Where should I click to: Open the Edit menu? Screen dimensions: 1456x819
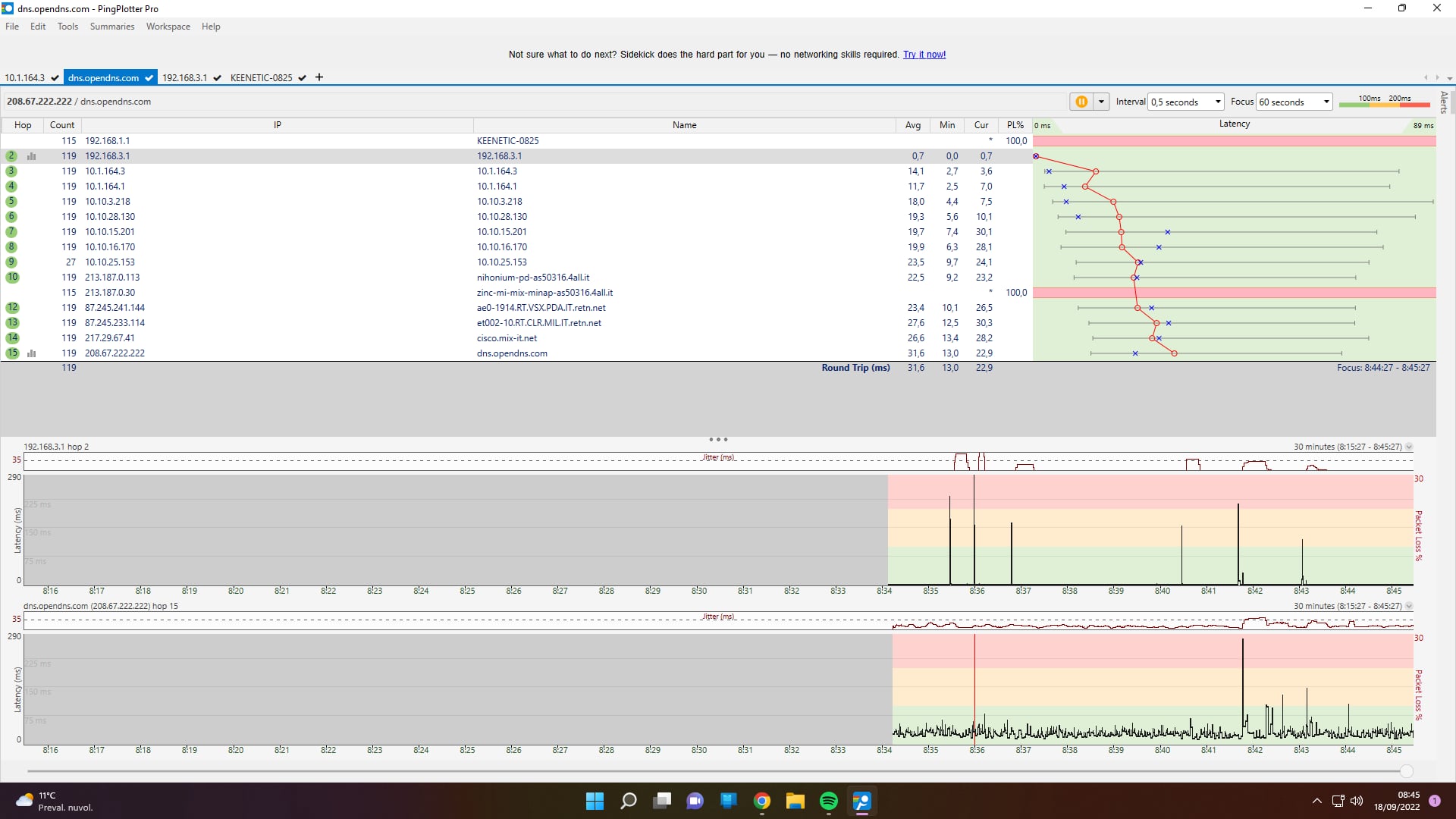tap(38, 27)
